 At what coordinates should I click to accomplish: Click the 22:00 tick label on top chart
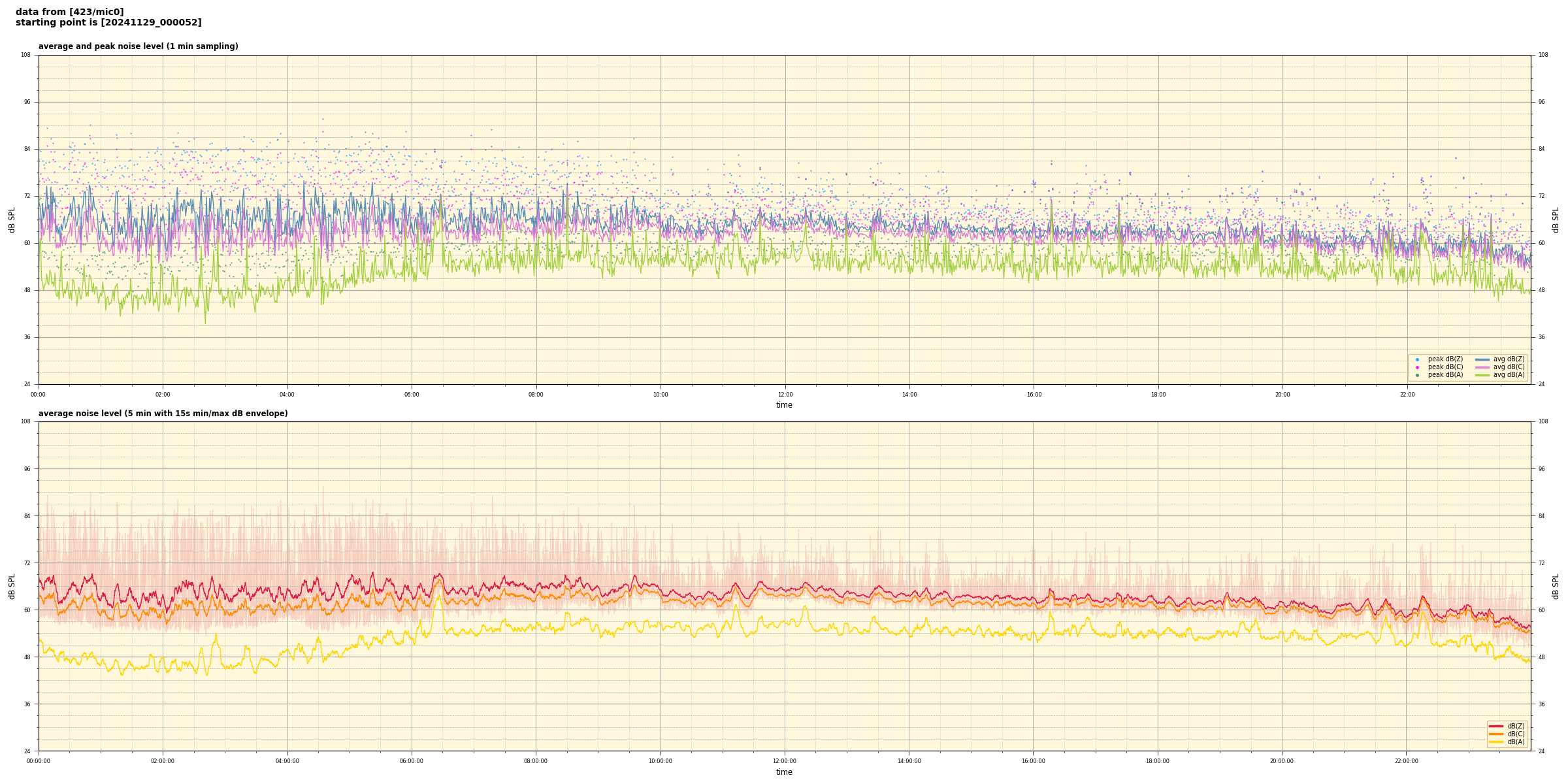[1407, 395]
